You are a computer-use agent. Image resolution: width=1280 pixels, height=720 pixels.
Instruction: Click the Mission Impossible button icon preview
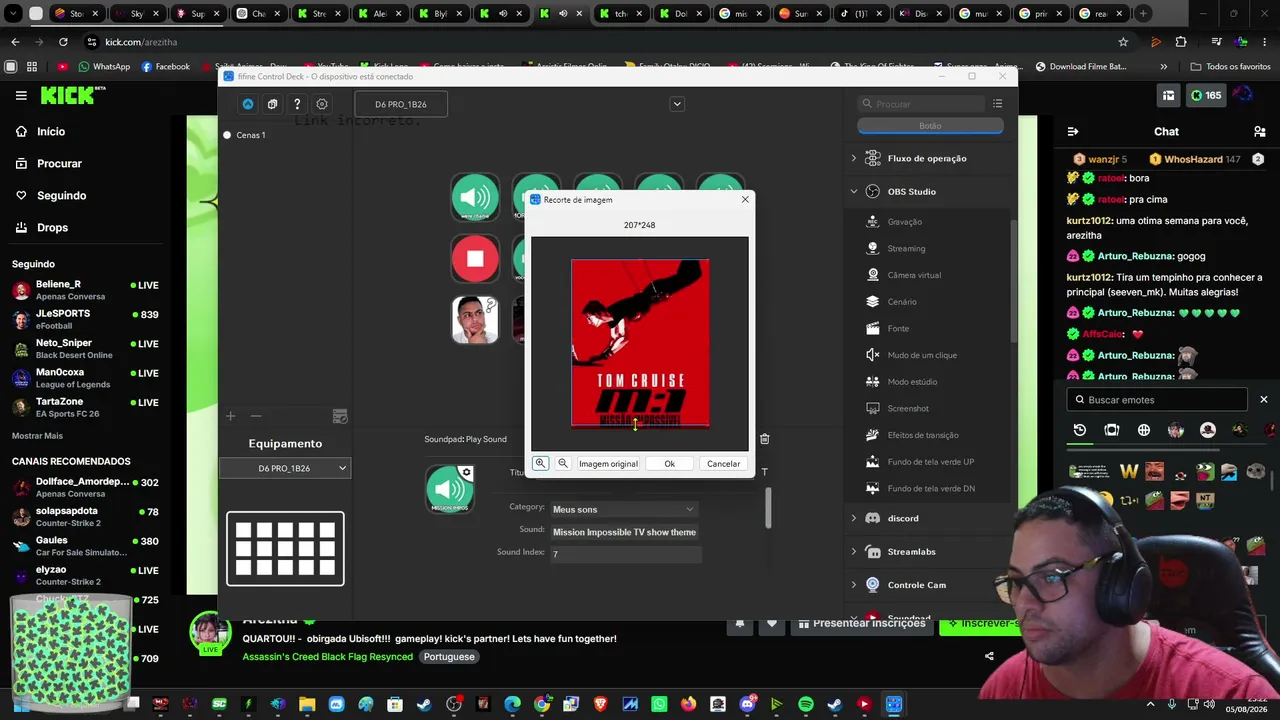(450, 489)
